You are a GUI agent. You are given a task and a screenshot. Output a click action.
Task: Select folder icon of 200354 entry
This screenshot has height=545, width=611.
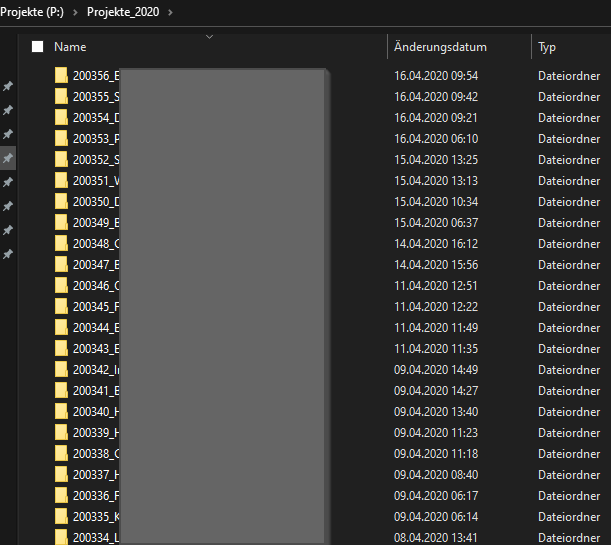61,117
